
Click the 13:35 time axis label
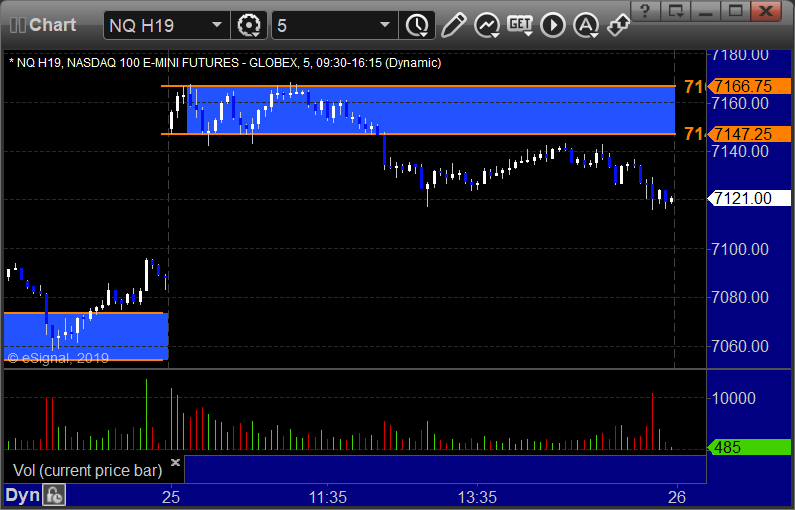pyautogui.click(x=478, y=497)
